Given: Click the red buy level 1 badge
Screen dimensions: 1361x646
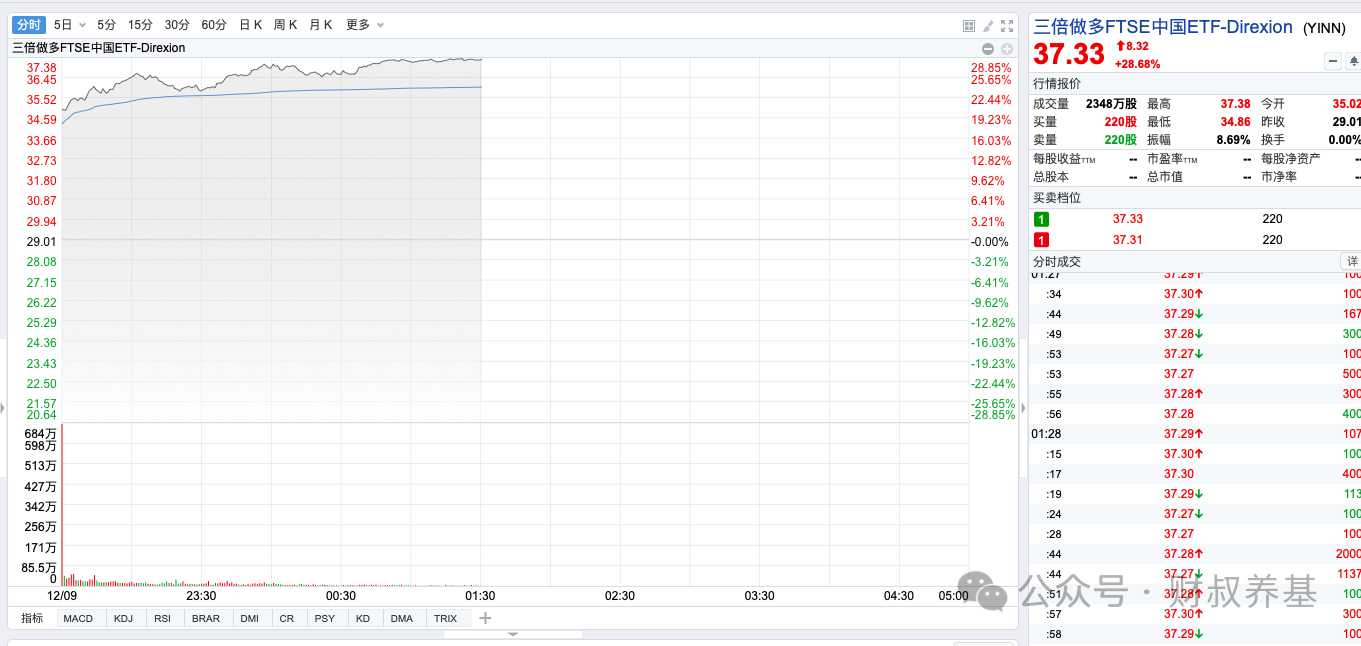Looking at the screenshot, I should (x=1041, y=240).
